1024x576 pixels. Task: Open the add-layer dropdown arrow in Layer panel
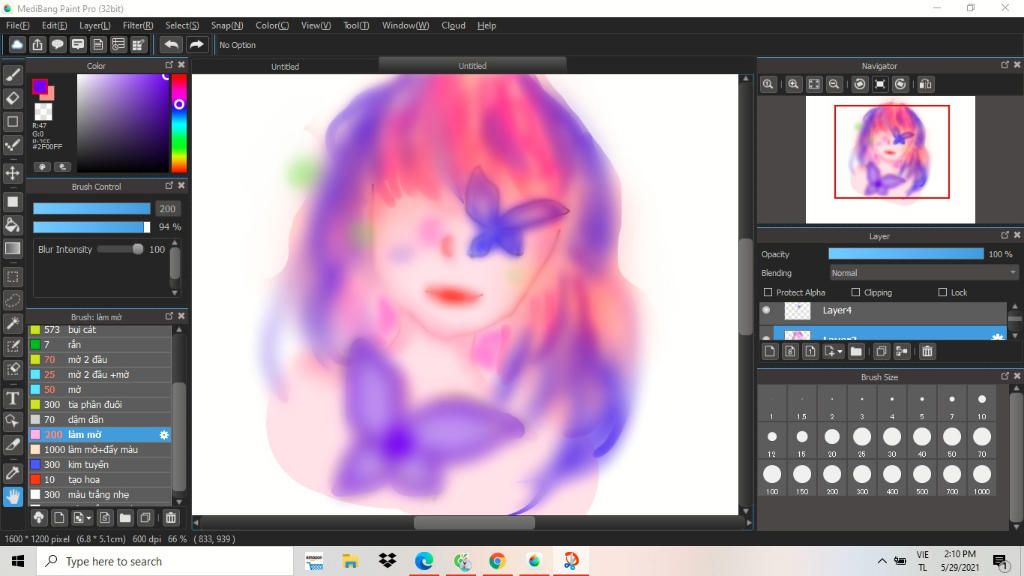point(840,351)
